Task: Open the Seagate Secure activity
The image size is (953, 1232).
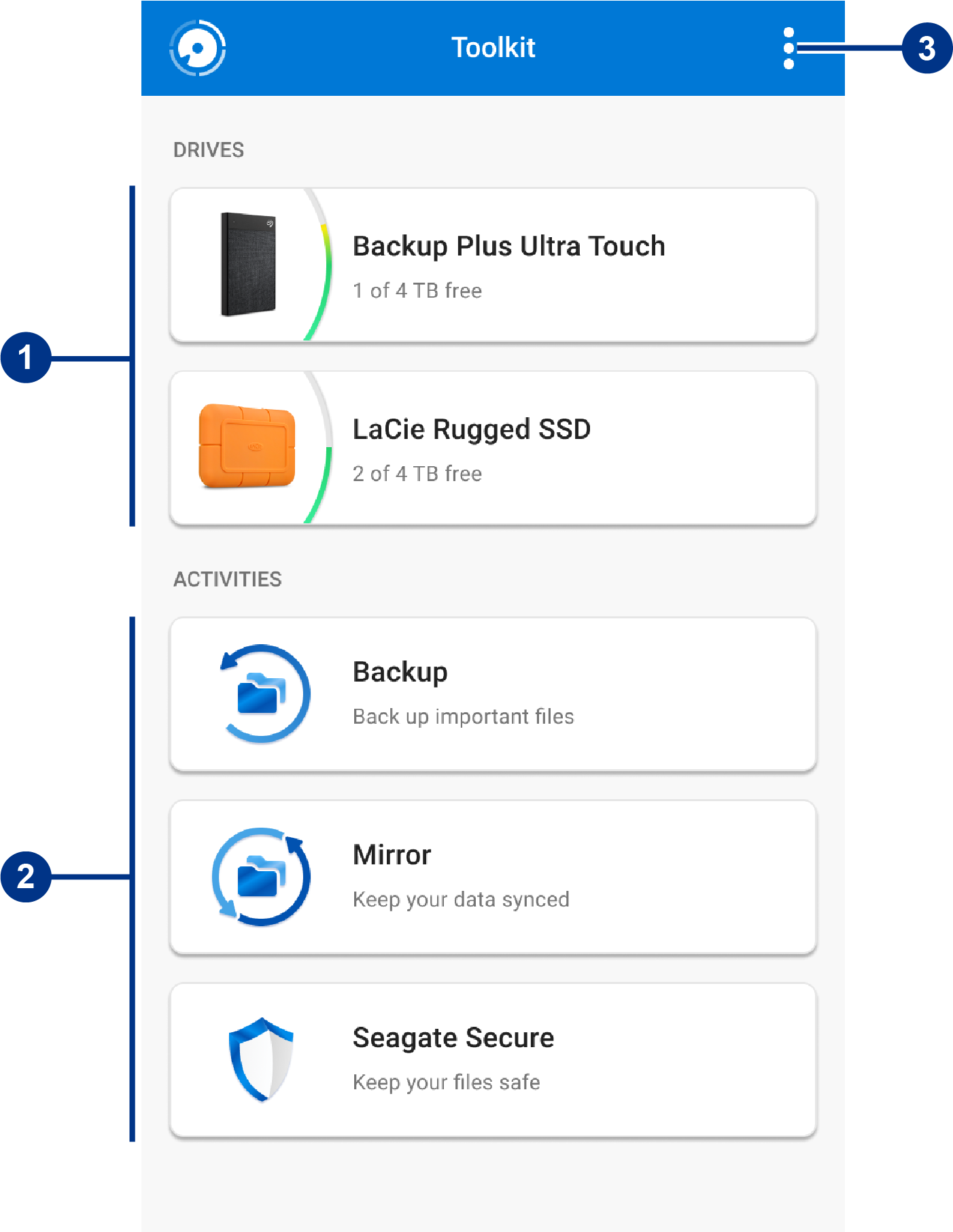Action: pyautogui.click(x=493, y=1060)
